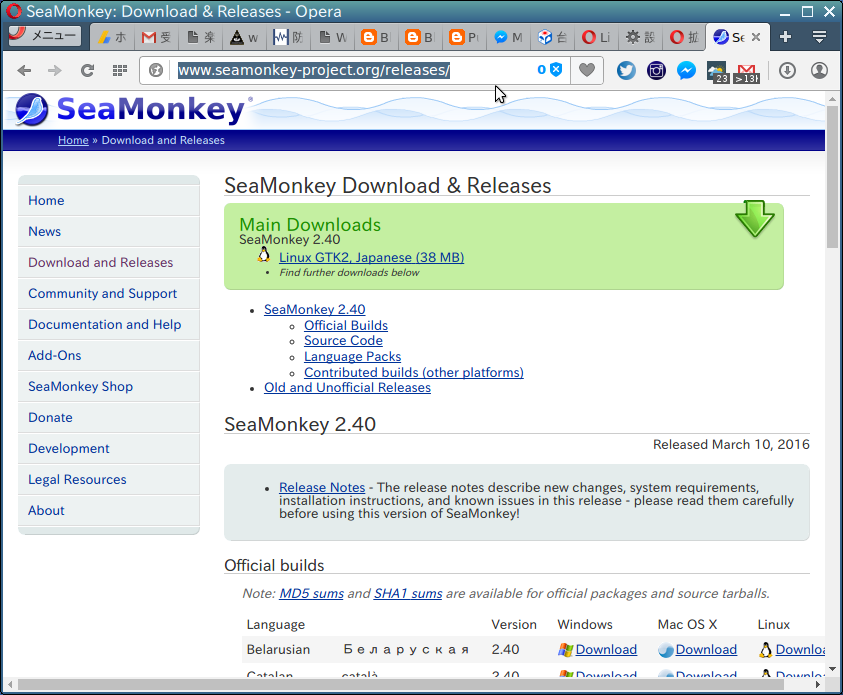843x695 pixels.
Task: Open a new tab with plus button
Action: (785, 37)
